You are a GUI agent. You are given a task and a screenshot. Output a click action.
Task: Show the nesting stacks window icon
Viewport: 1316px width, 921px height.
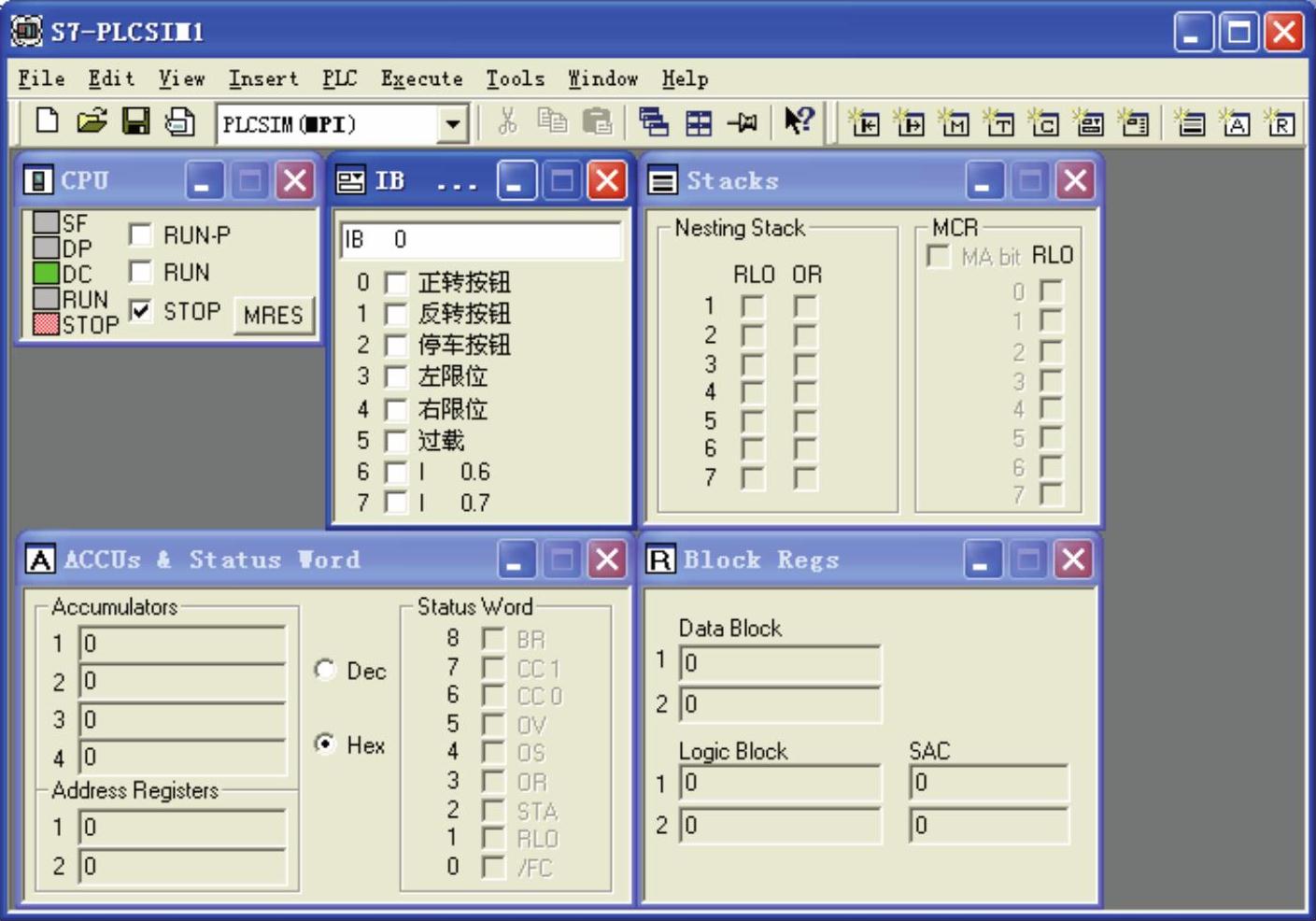[1190, 122]
